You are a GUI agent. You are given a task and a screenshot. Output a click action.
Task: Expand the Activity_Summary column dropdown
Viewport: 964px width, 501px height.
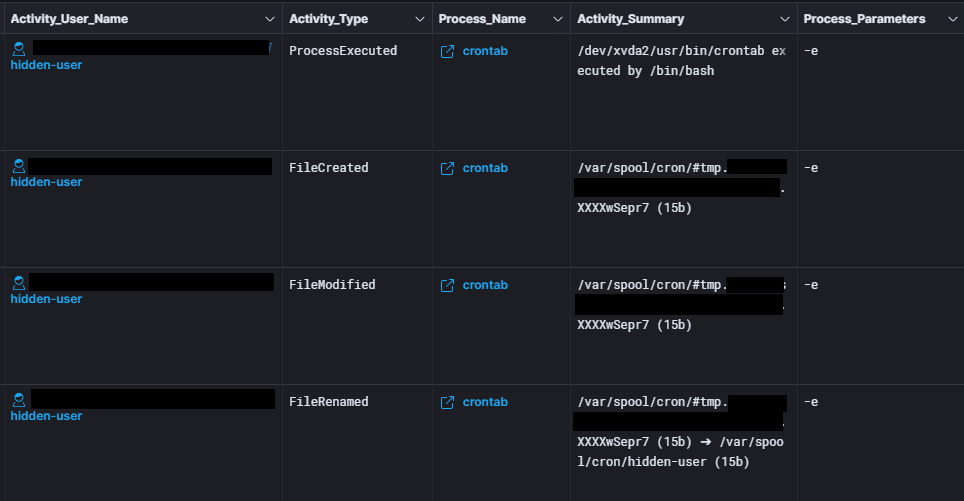784,19
